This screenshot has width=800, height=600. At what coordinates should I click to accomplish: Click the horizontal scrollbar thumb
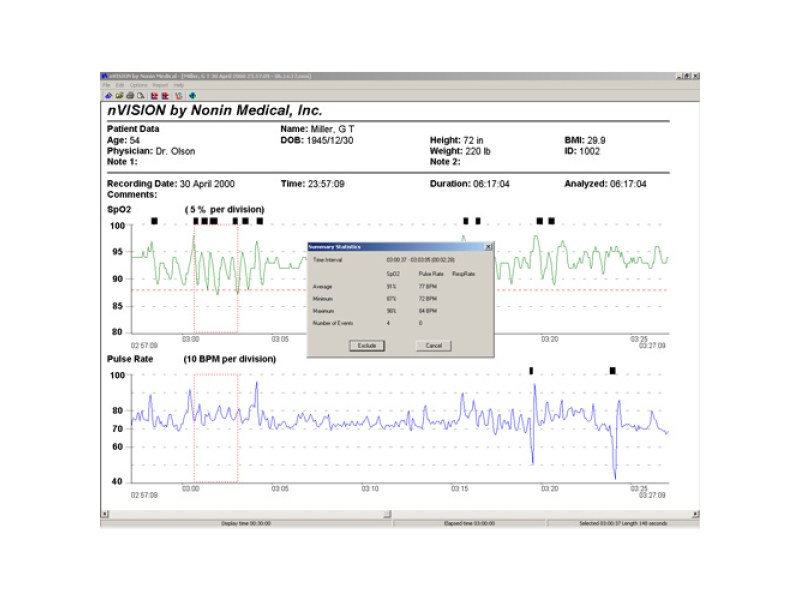click(x=387, y=514)
